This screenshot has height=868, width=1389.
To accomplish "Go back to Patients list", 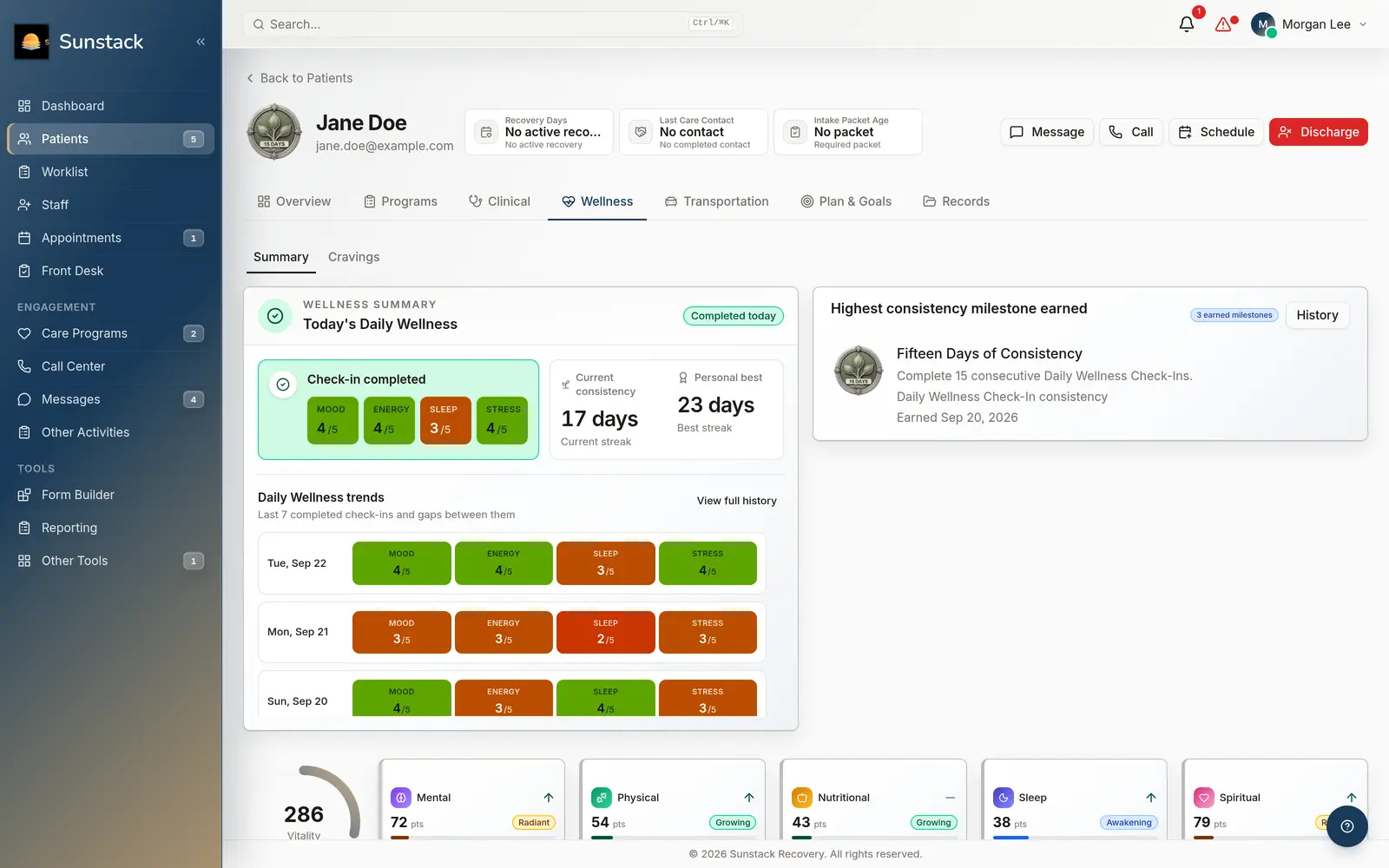I will click(300, 78).
